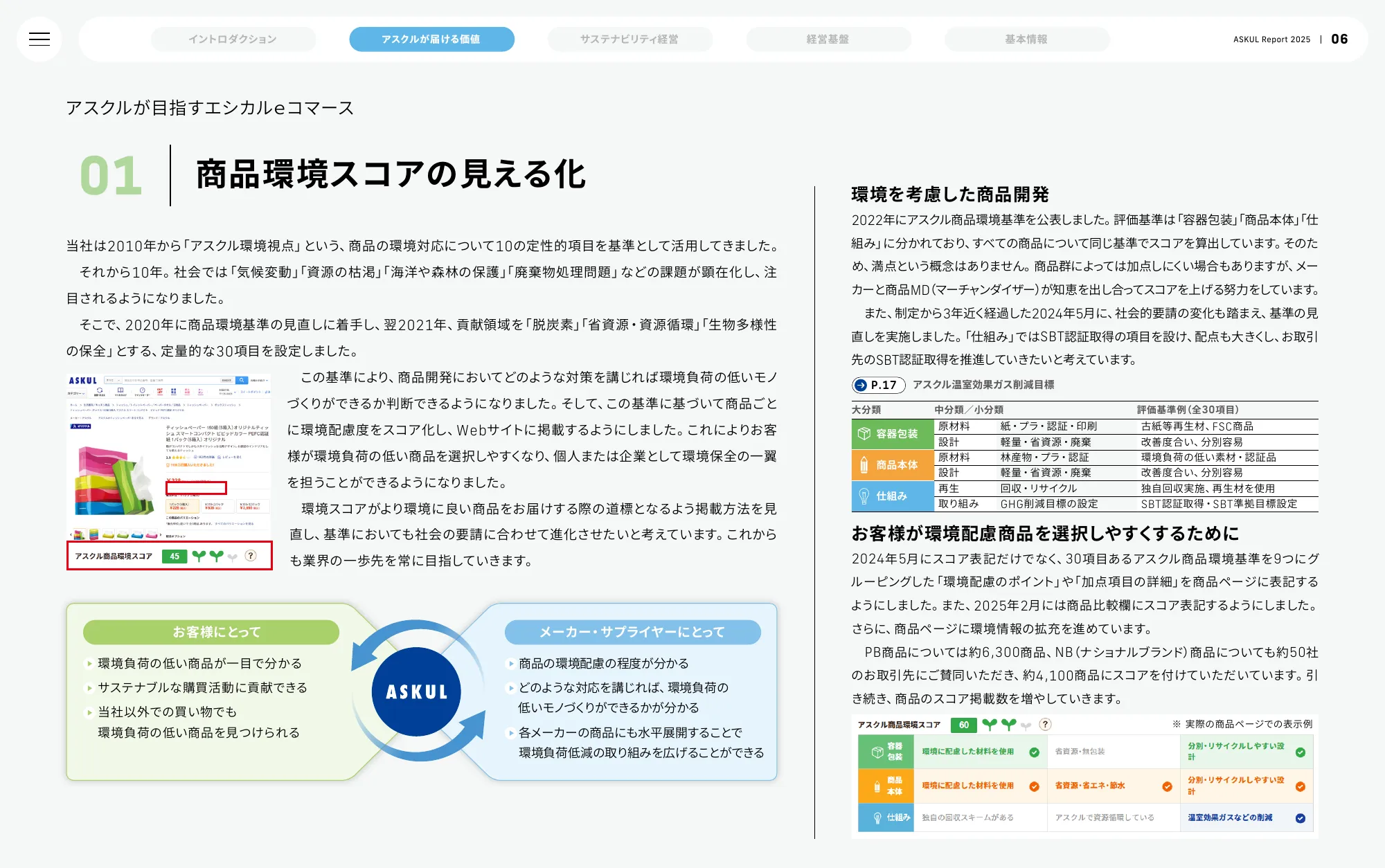1385x868 pixels.
Task: Toggle the green check beside 環境に配慮した材料を使用
Action: [1034, 752]
